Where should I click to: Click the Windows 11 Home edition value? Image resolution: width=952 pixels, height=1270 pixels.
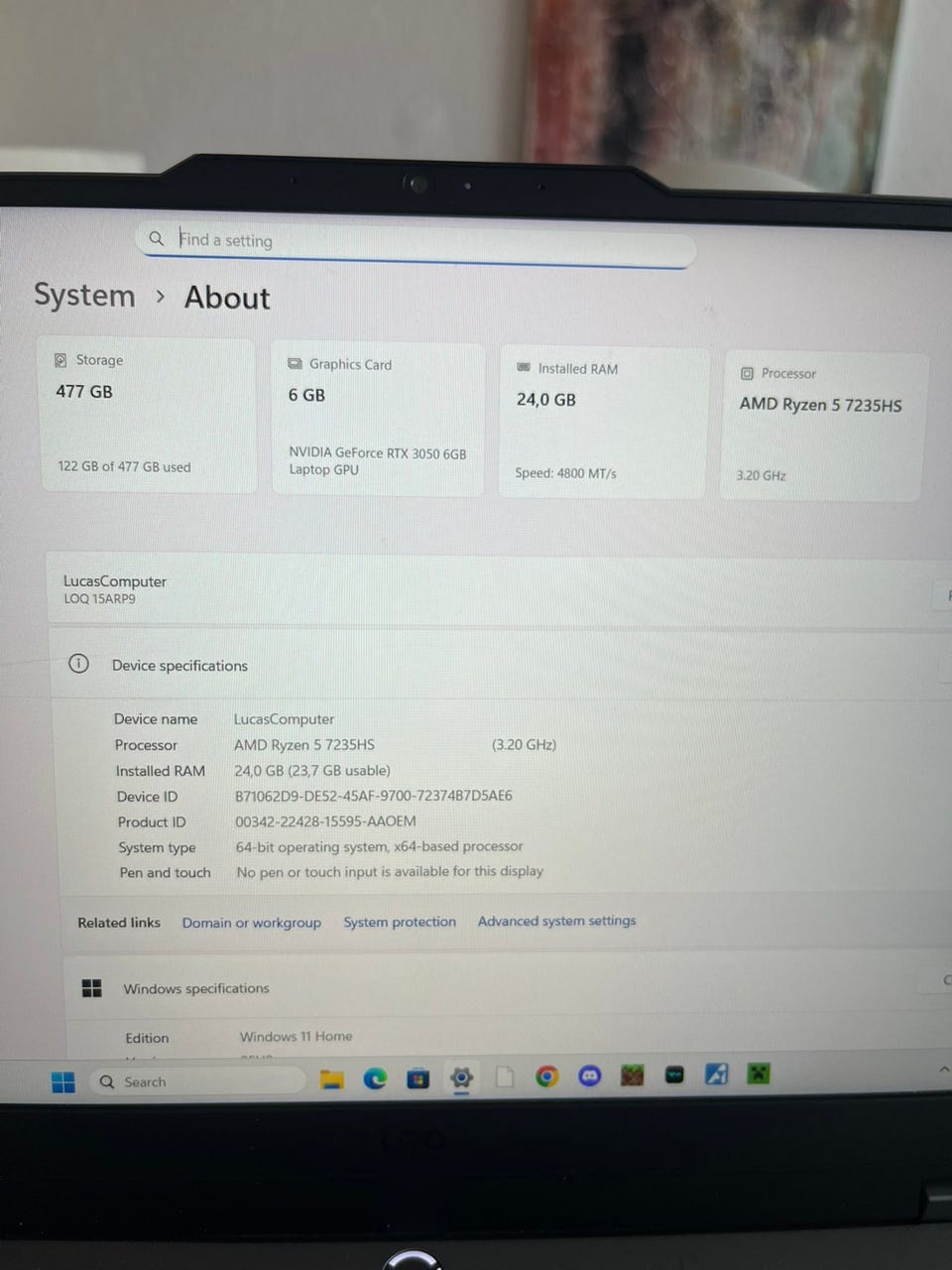click(x=296, y=1036)
